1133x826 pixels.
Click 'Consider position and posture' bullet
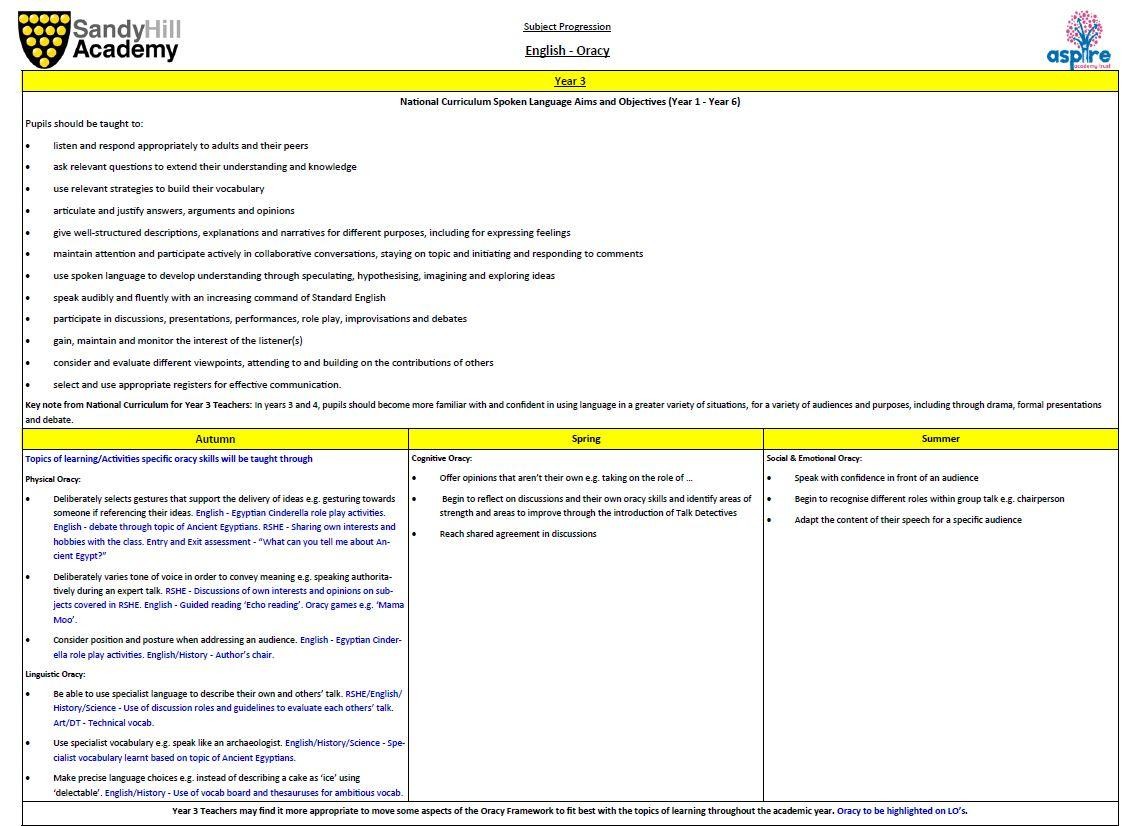click(x=227, y=647)
